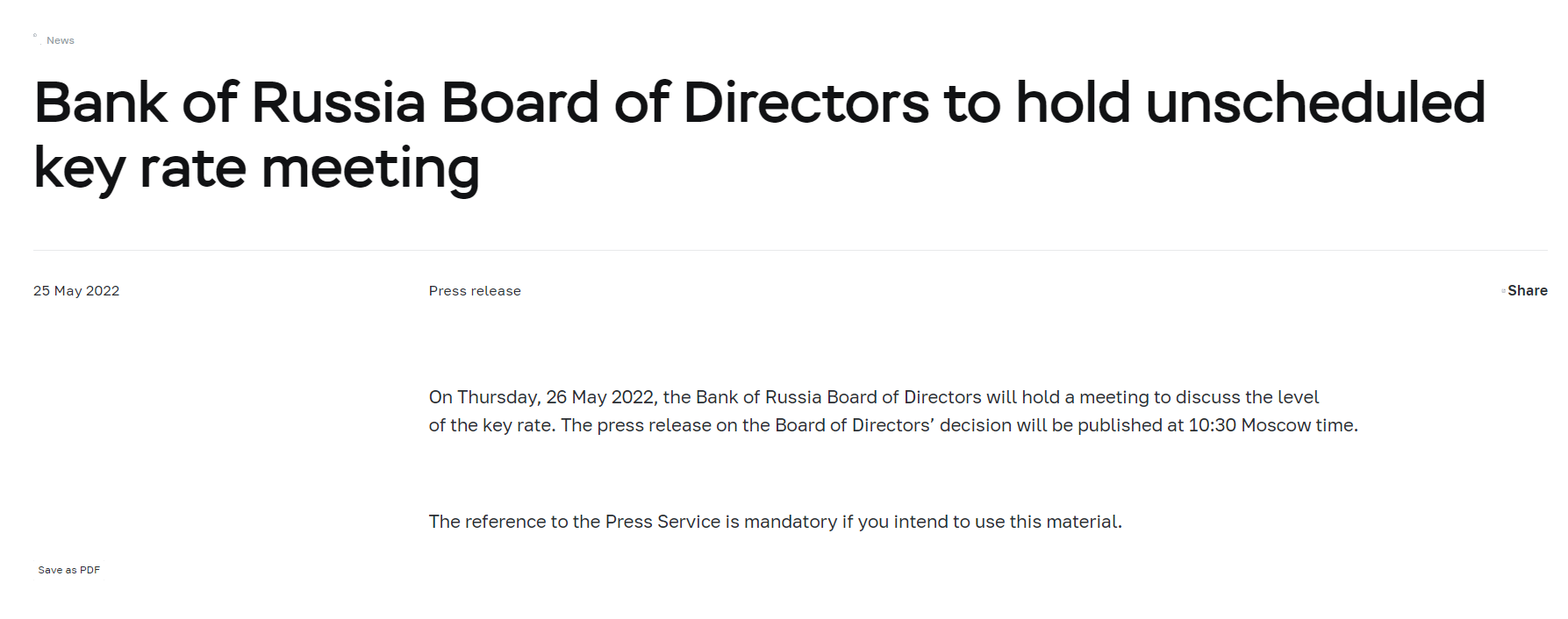Click the Share button label
1568x619 pixels.
[1527, 291]
